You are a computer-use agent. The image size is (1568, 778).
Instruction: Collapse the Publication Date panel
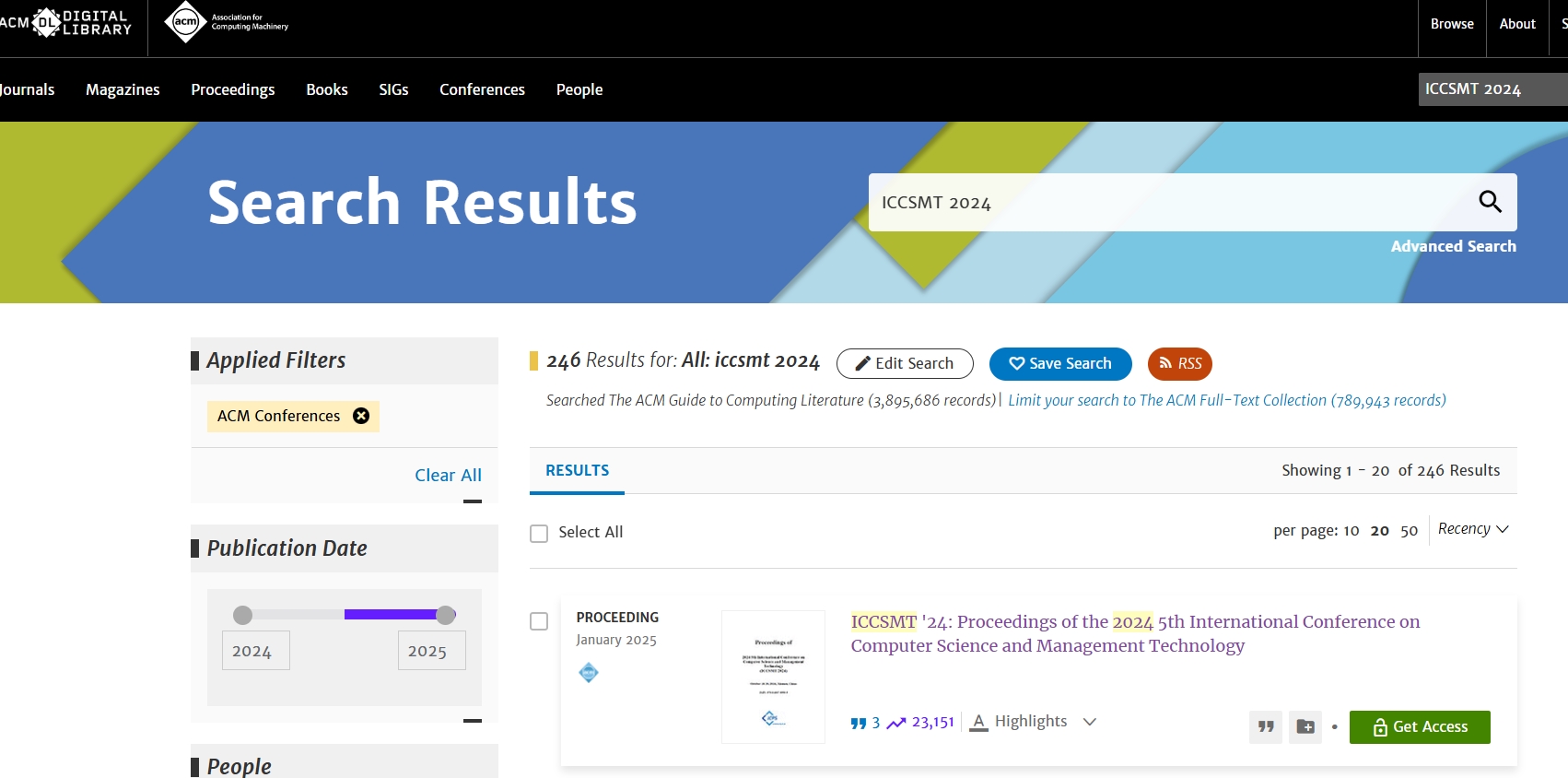coord(473,721)
